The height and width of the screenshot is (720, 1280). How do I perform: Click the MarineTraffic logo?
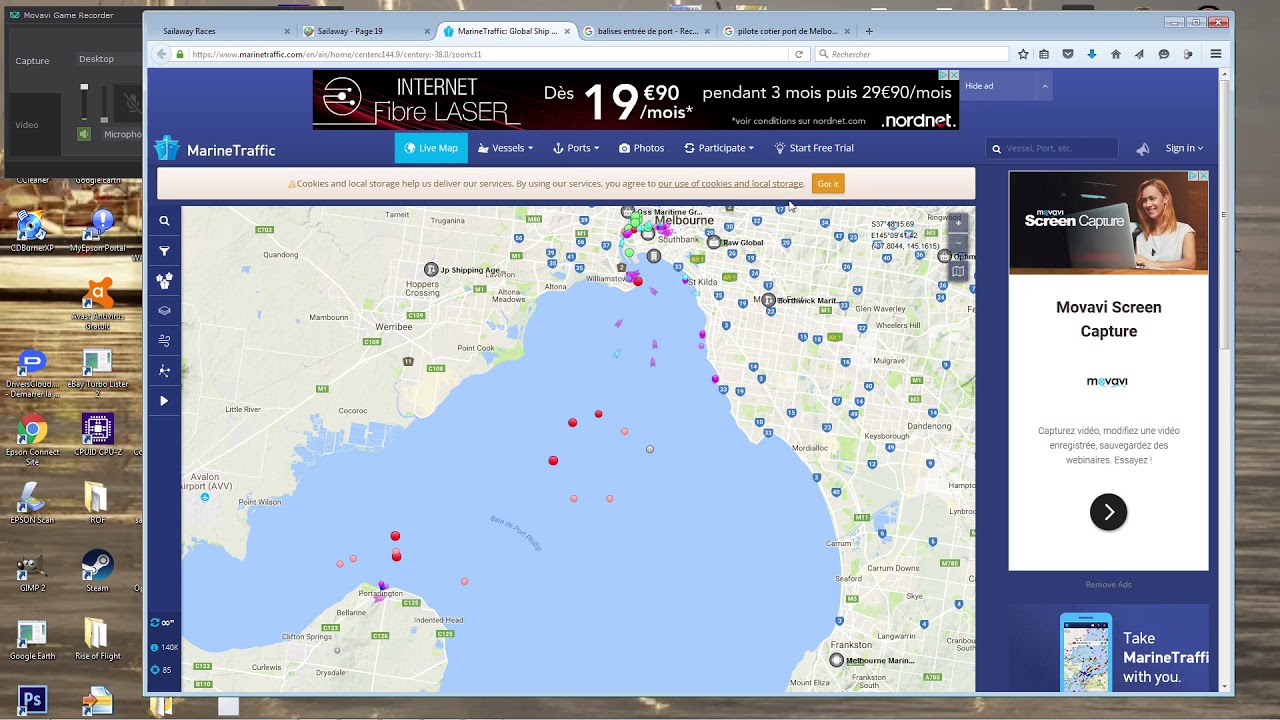pyautogui.click(x=215, y=149)
